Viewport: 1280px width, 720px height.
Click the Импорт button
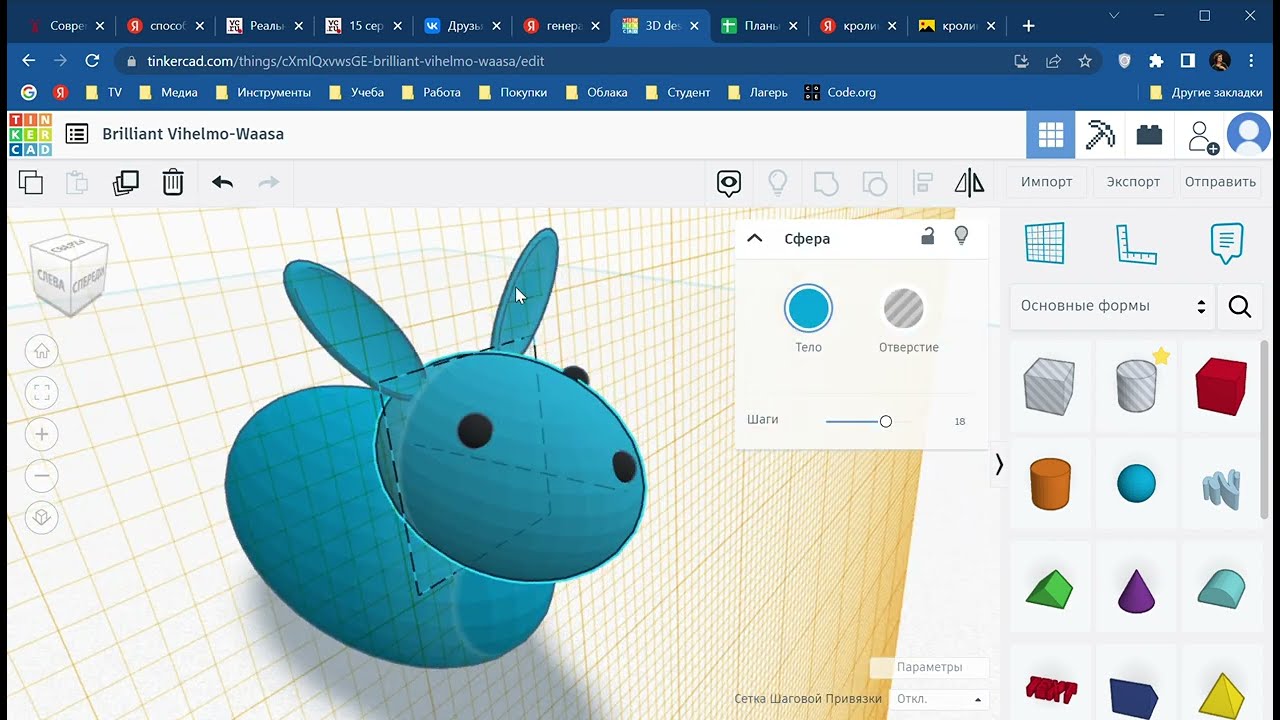click(1046, 182)
